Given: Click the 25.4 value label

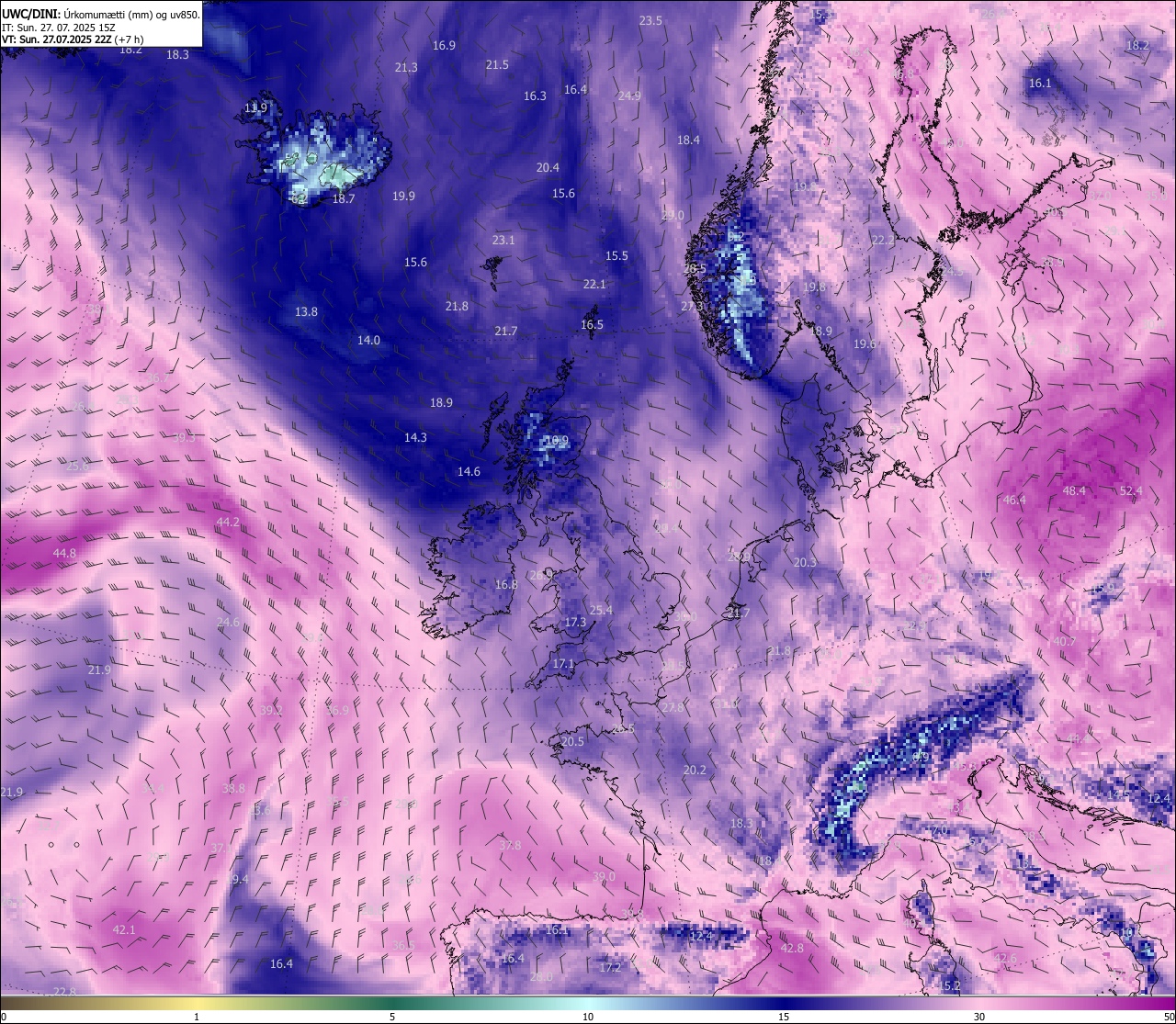Looking at the screenshot, I should (601, 610).
